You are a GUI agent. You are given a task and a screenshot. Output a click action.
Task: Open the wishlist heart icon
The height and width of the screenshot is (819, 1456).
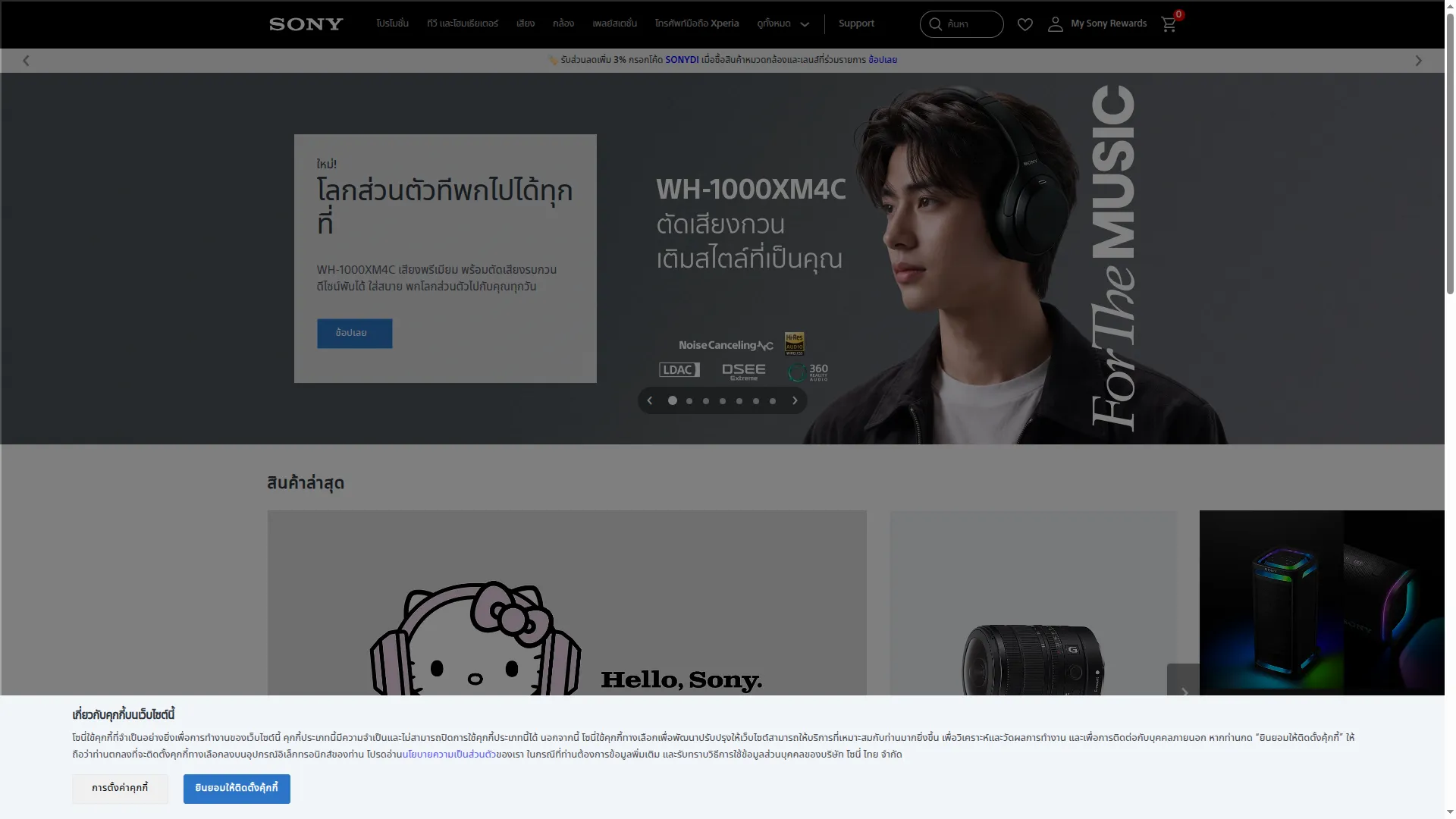1025,24
